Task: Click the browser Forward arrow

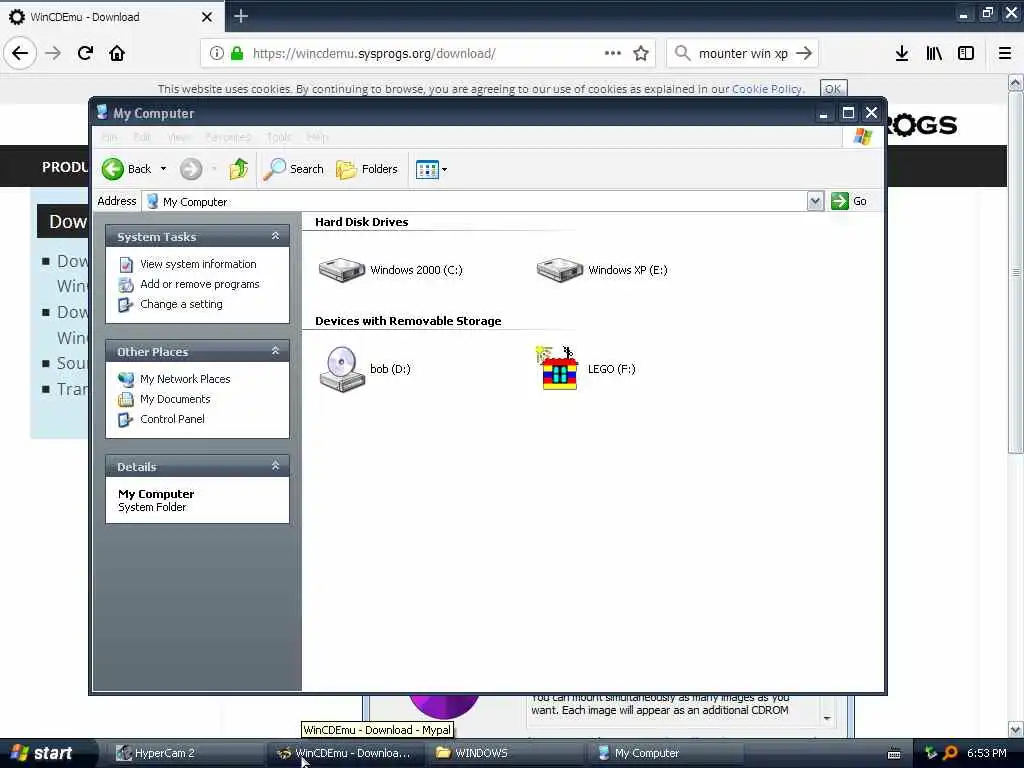Action: [53, 53]
